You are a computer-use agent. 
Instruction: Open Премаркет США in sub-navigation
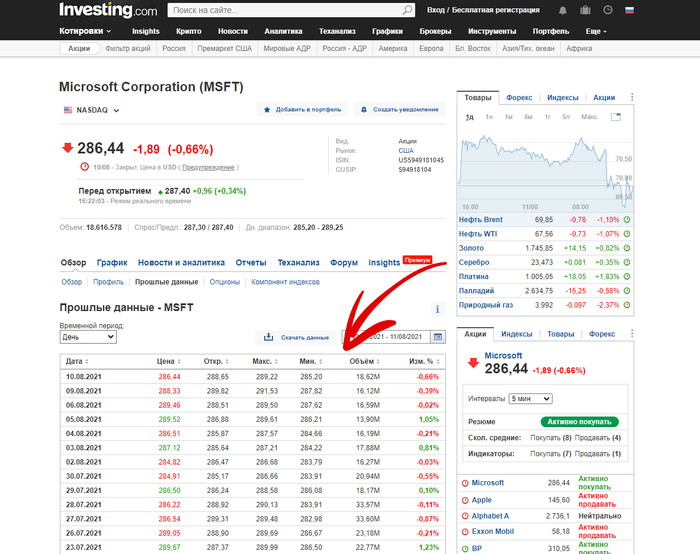(x=225, y=49)
